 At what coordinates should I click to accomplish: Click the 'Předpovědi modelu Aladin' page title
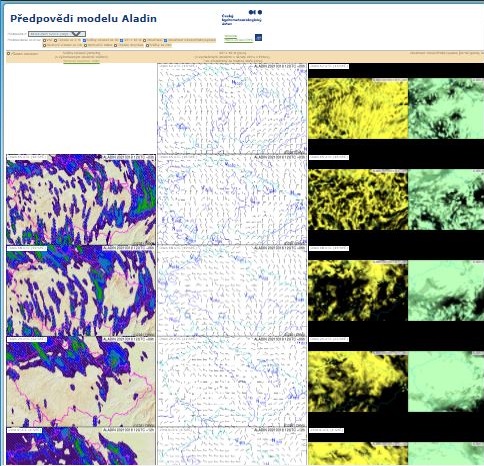(x=83, y=18)
